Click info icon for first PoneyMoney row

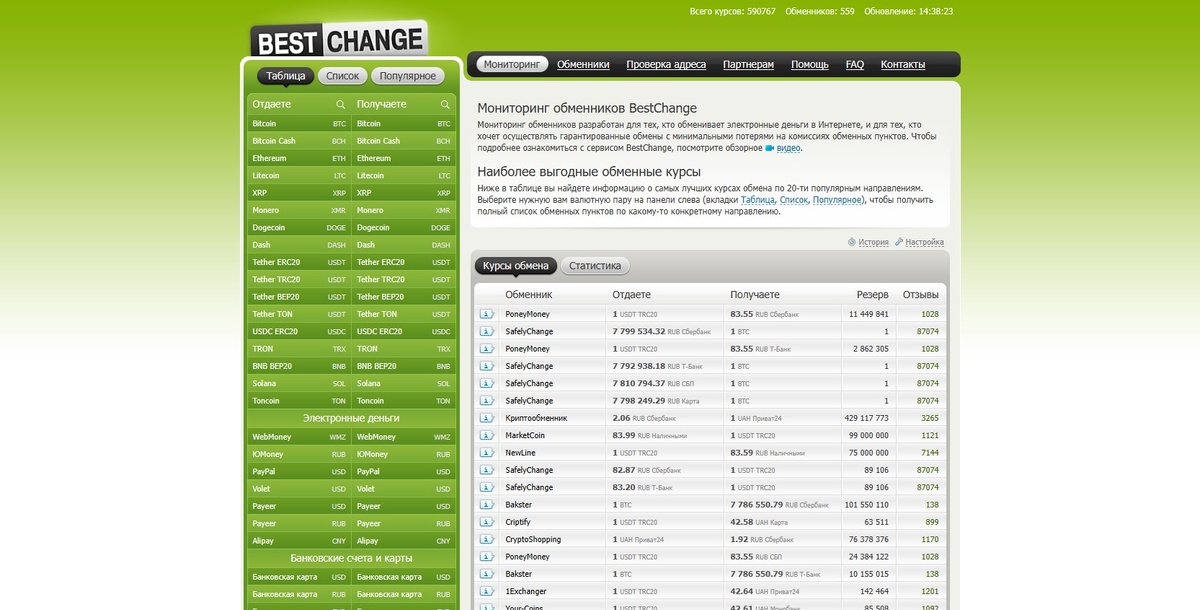pos(487,314)
